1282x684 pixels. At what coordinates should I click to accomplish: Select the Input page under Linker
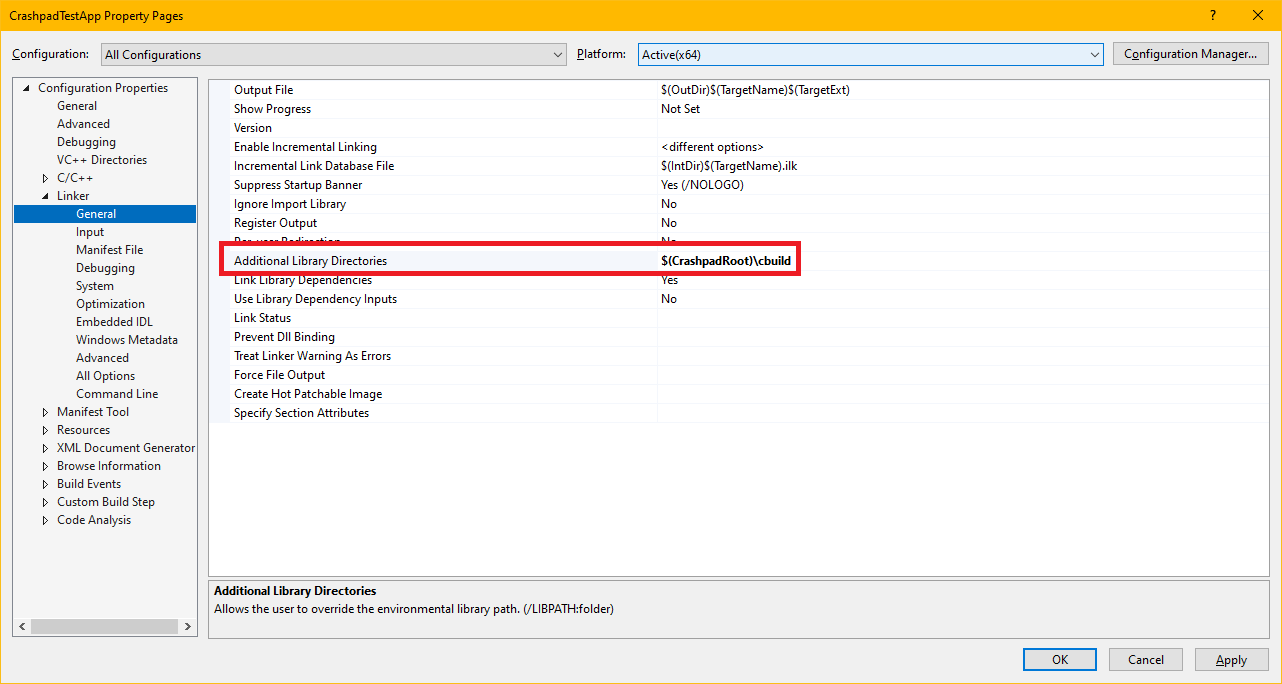tap(90, 232)
